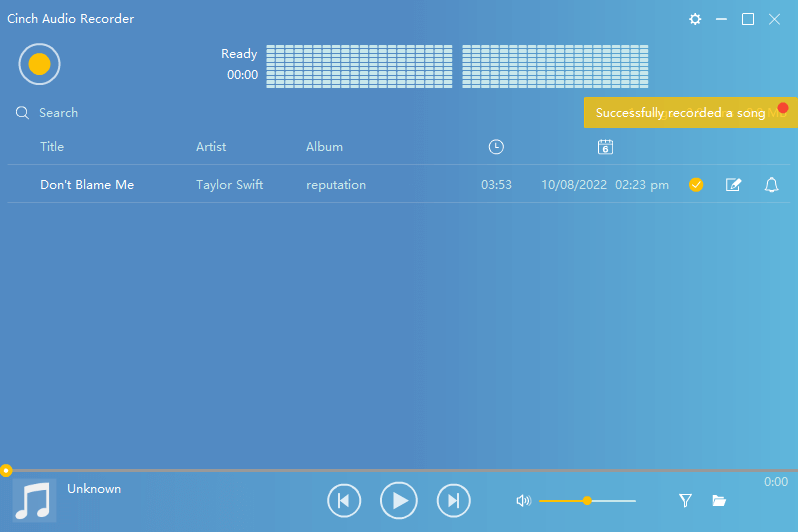The width and height of the screenshot is (798, 532).
Task: Start recording with the yellow record button
Action: pos(39,64)
